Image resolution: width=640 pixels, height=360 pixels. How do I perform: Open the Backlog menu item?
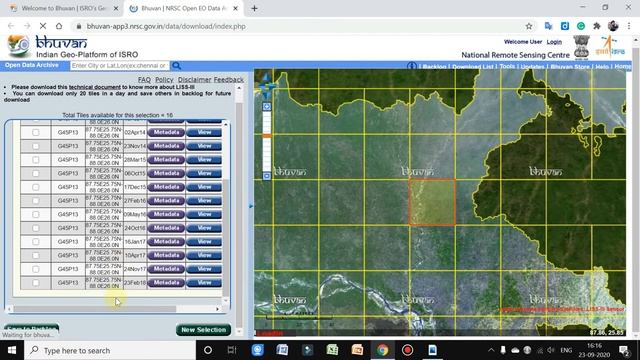(x=434, y=67)
